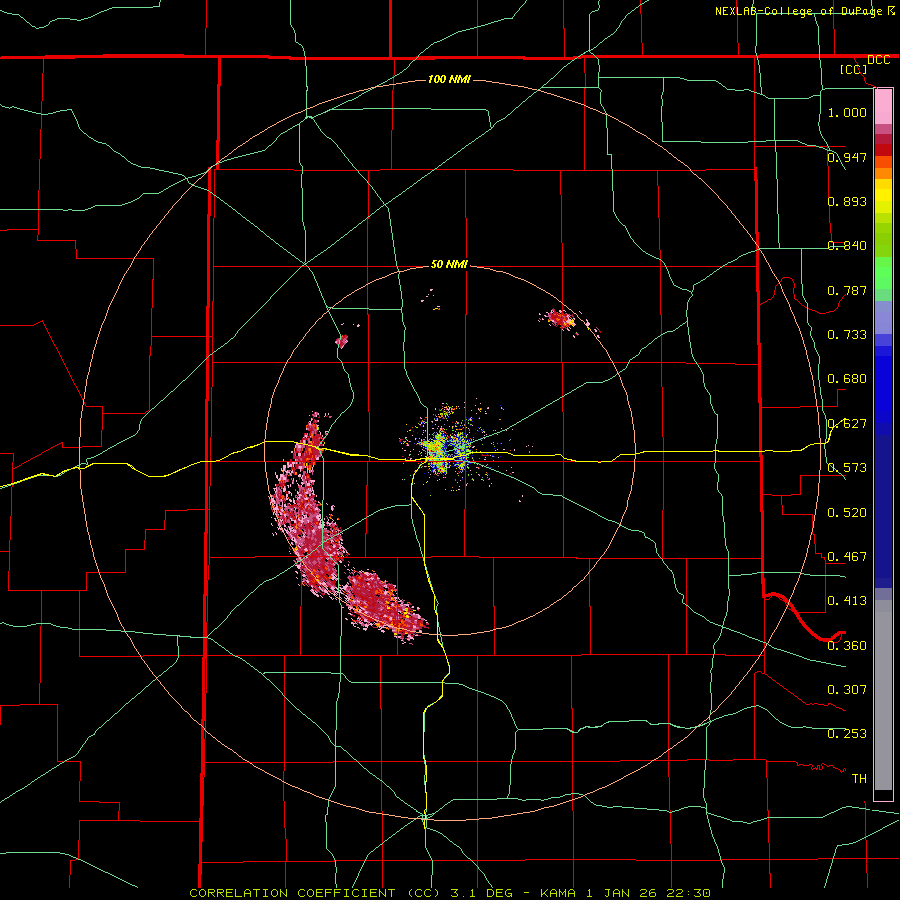The image size is (900, 900).
Task: Select the 0.573 legend value
Action: point(847,468)
